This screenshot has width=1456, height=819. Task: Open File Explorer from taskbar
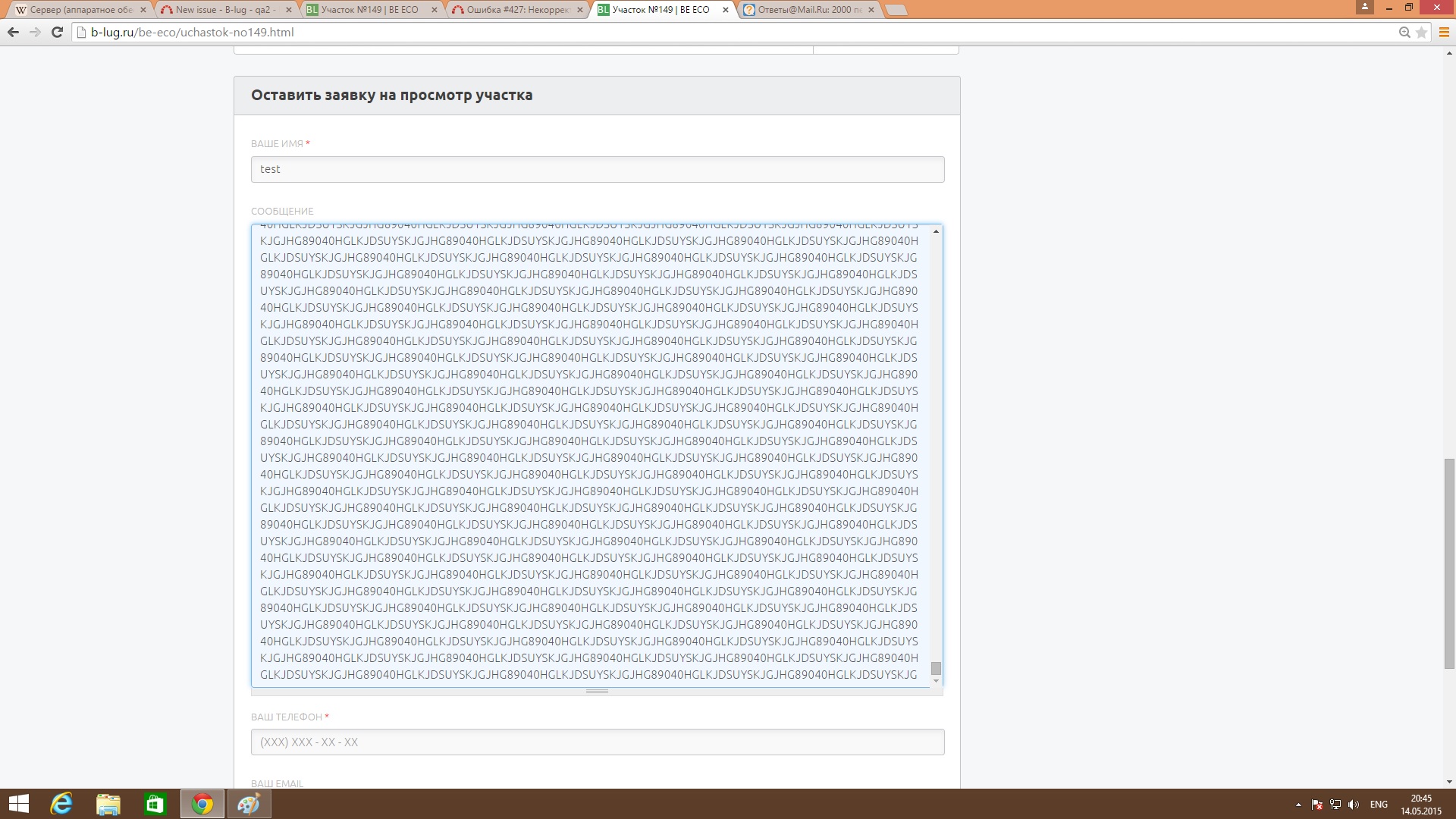pyautogui.click(x=108, y=804)
